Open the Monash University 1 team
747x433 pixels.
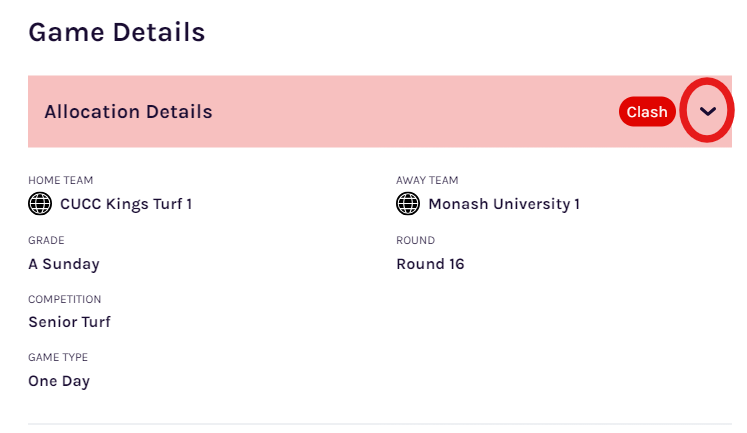point(504,204)
